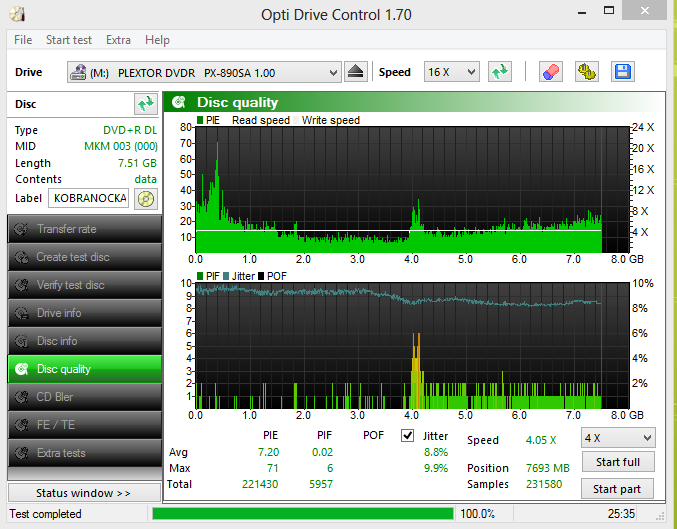Close the Opti Drive Control window
This screenshot has height=529, width=677.
(x=644, y=11)
